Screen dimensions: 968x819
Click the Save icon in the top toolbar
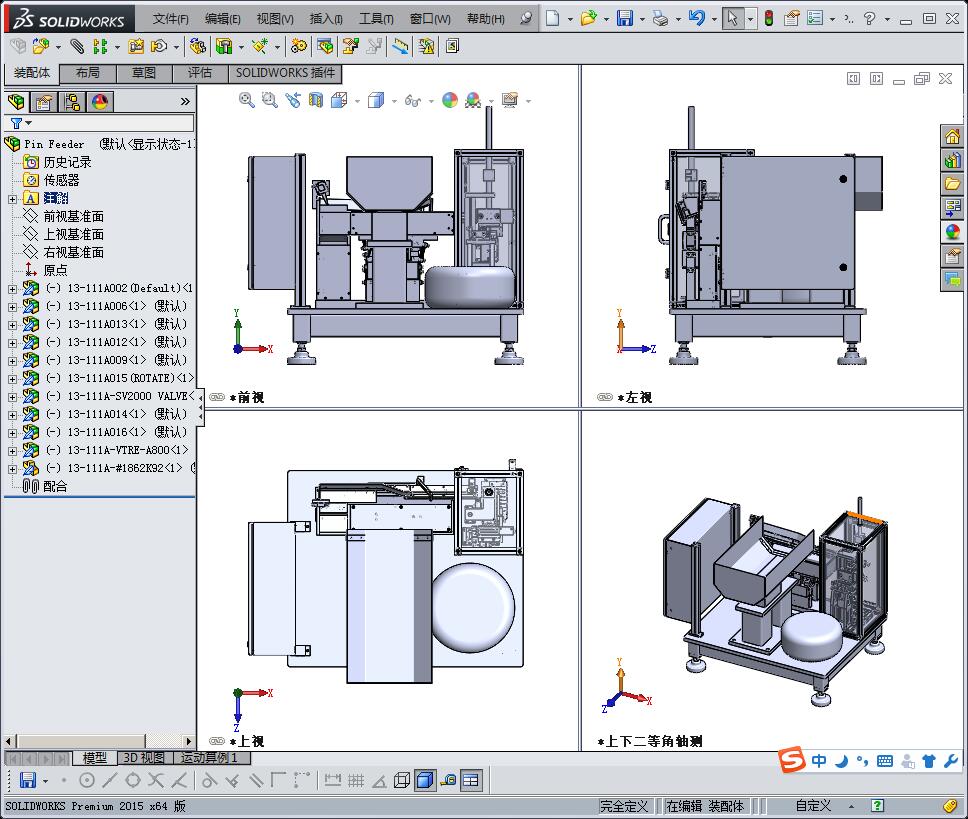625,18
